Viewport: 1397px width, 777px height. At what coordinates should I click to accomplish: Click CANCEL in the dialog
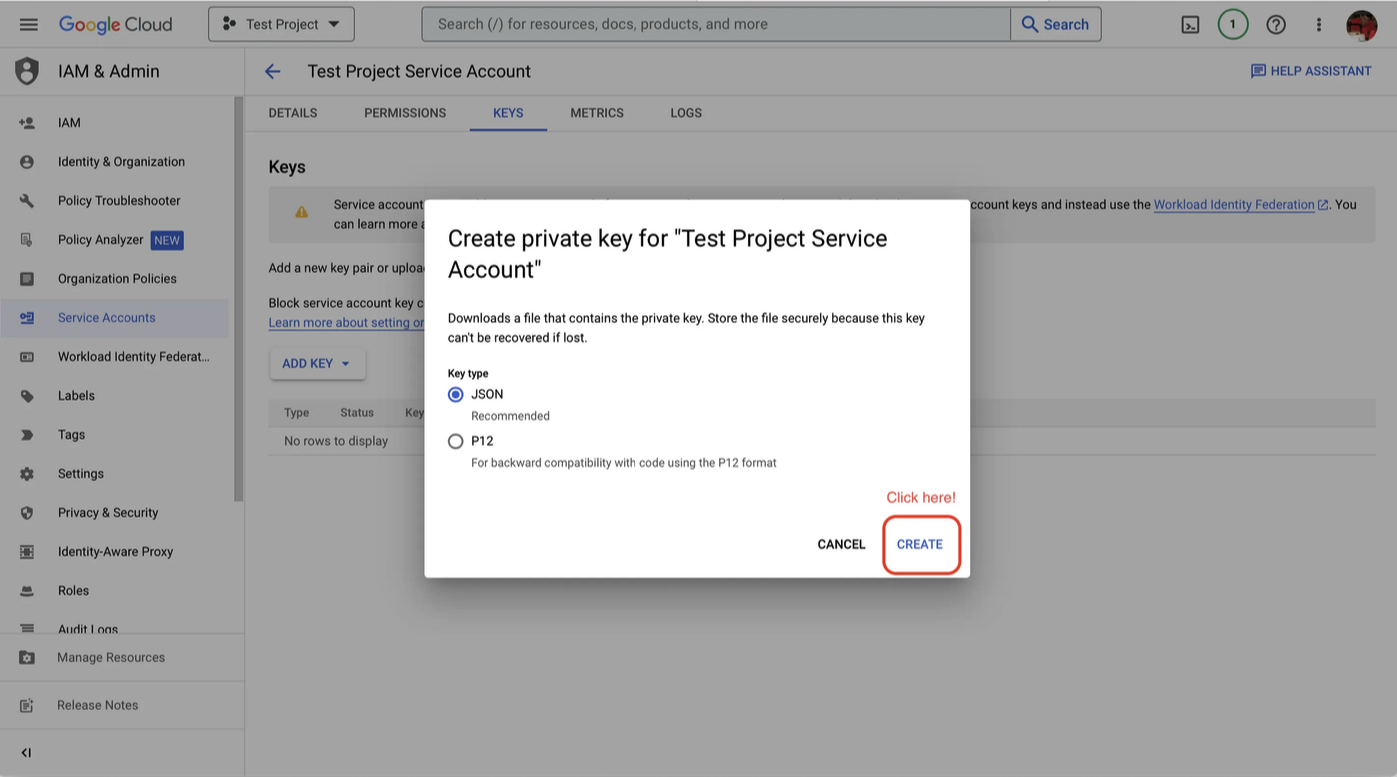click(x=841, y=544)
